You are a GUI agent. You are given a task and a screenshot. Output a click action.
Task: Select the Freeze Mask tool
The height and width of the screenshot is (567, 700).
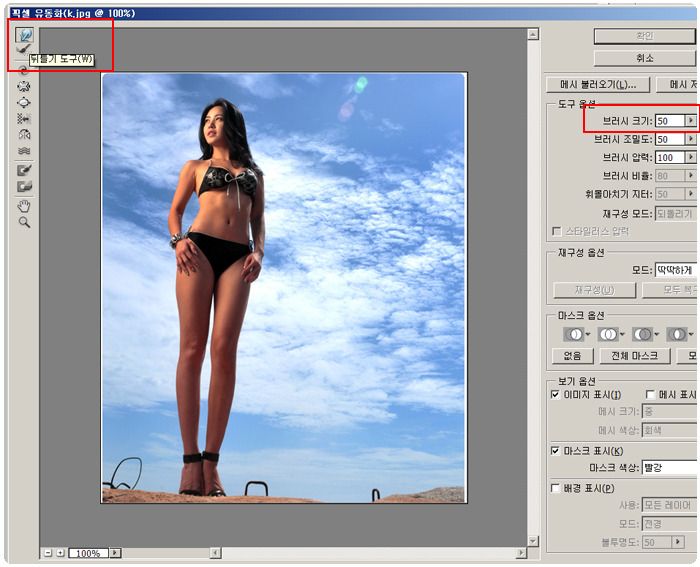(24, 171)
